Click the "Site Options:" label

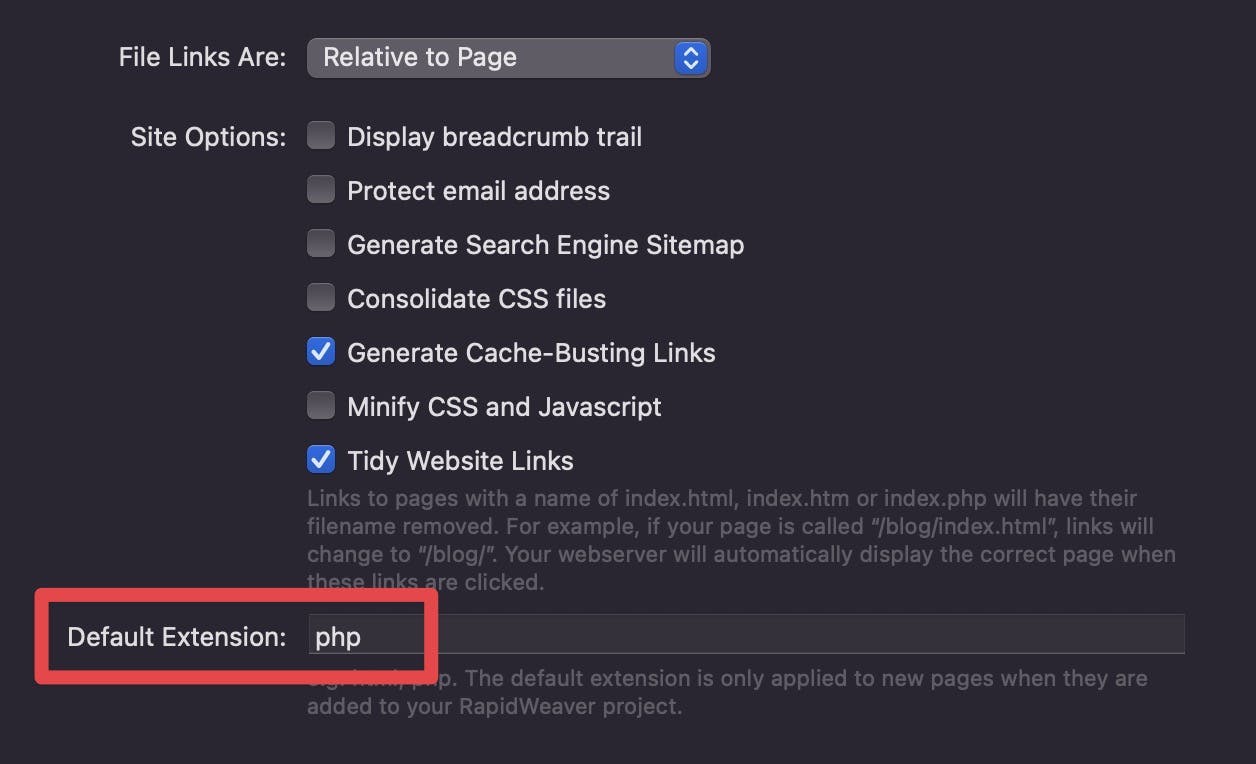point(208,137)
